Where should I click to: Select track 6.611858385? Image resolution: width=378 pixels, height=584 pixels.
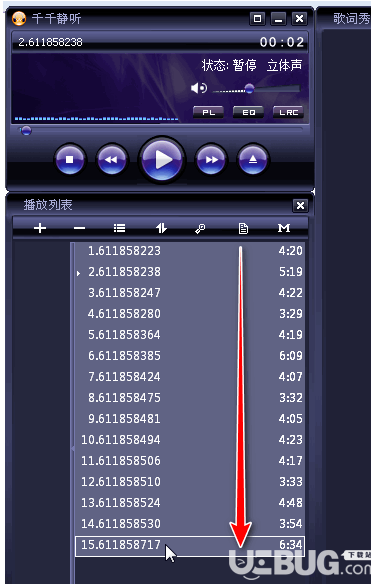click(x=190, y=356)
